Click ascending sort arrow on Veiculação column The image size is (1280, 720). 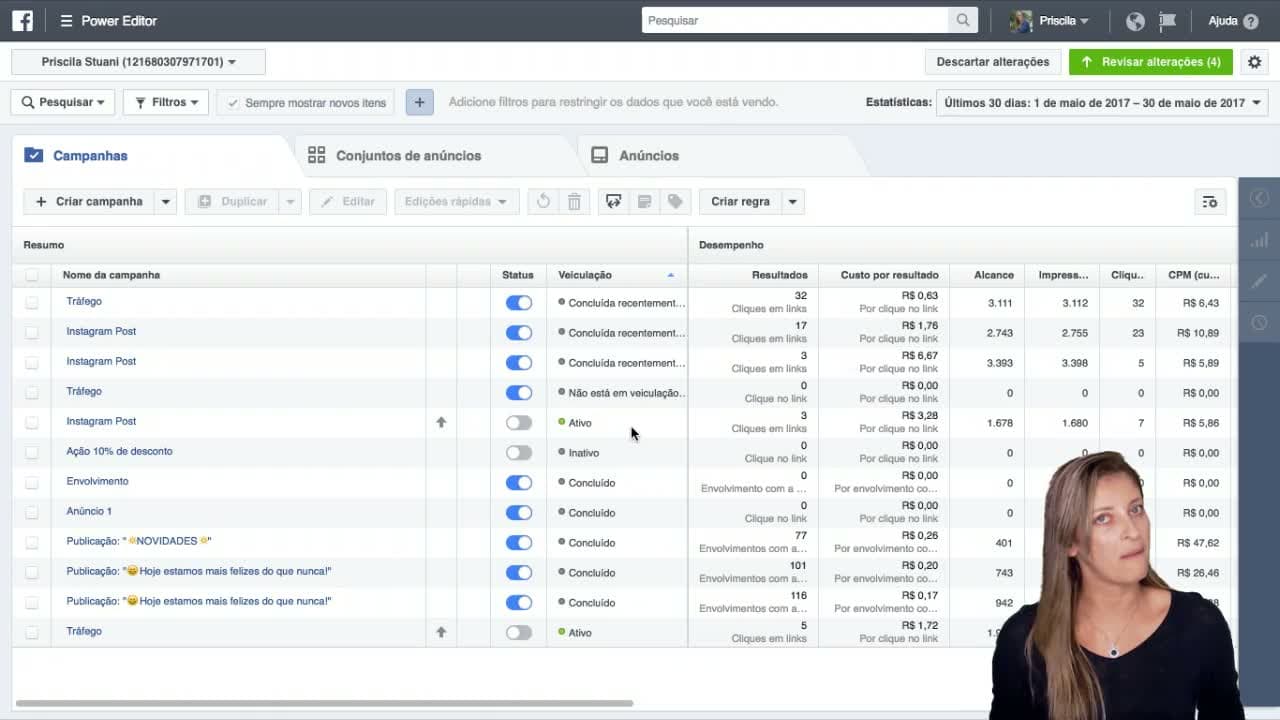pyautogui.click(x=671, y=275)
